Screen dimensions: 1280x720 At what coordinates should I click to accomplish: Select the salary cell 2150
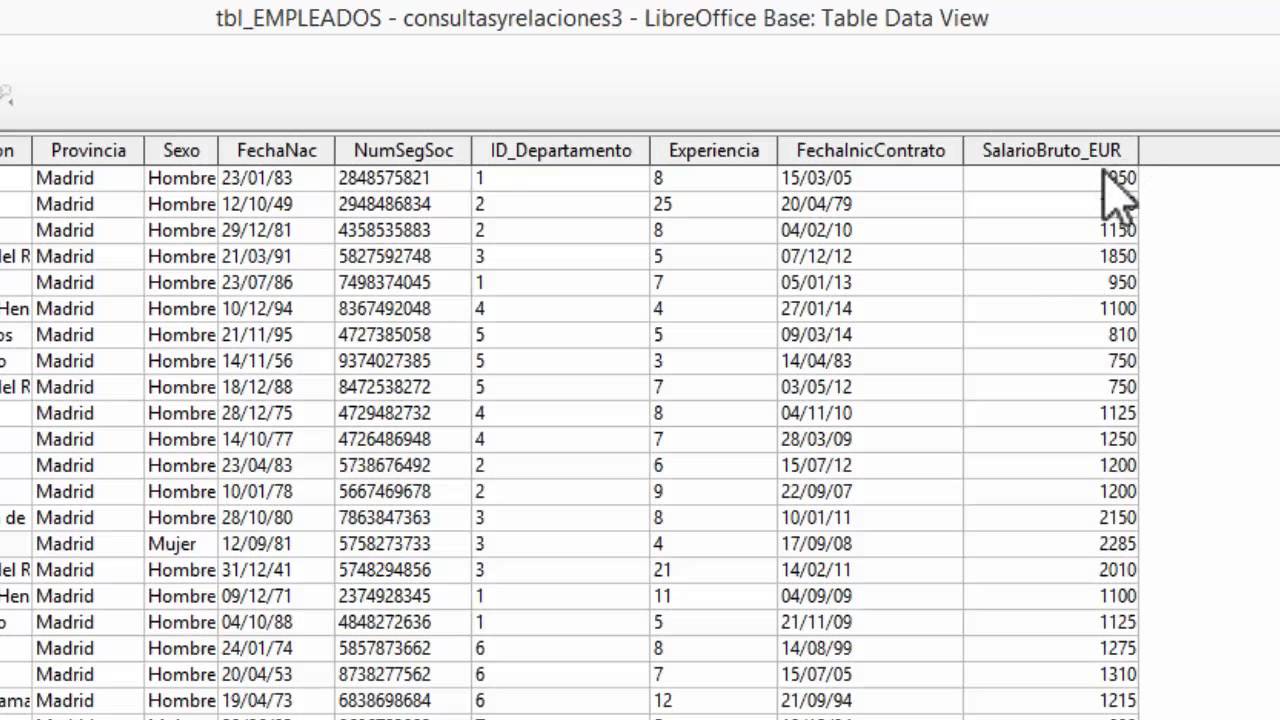1051,517
